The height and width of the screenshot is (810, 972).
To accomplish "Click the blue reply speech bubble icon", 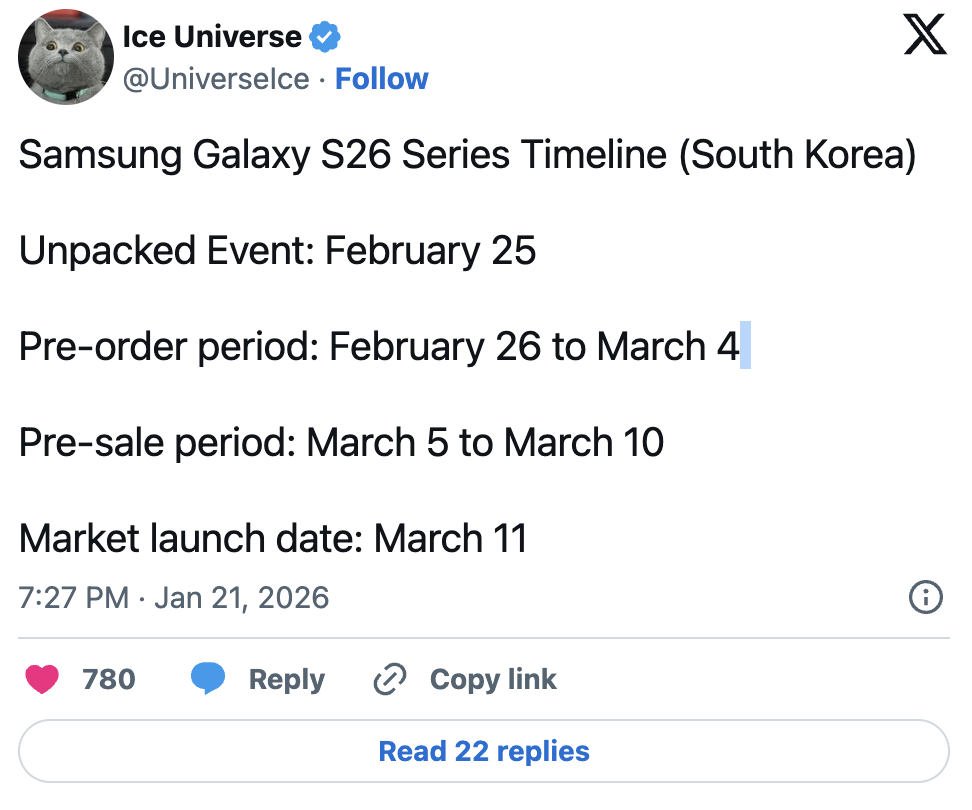I will [208, 679].
